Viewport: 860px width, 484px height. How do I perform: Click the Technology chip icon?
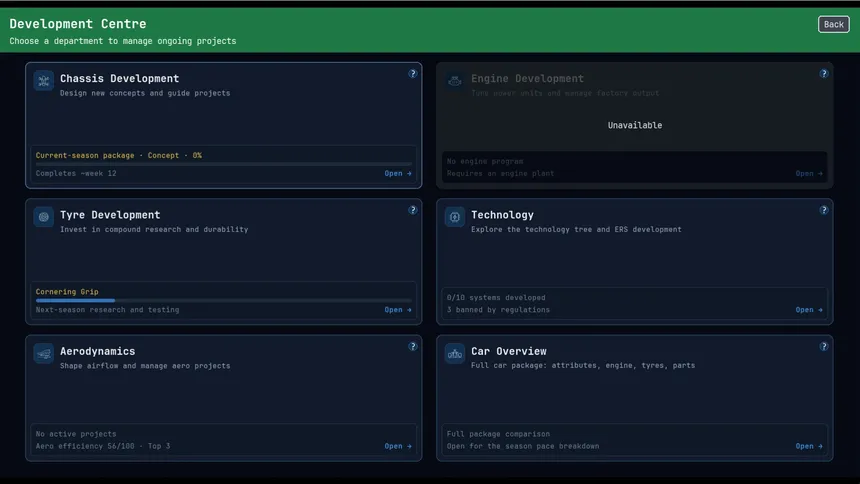(455, 217)
